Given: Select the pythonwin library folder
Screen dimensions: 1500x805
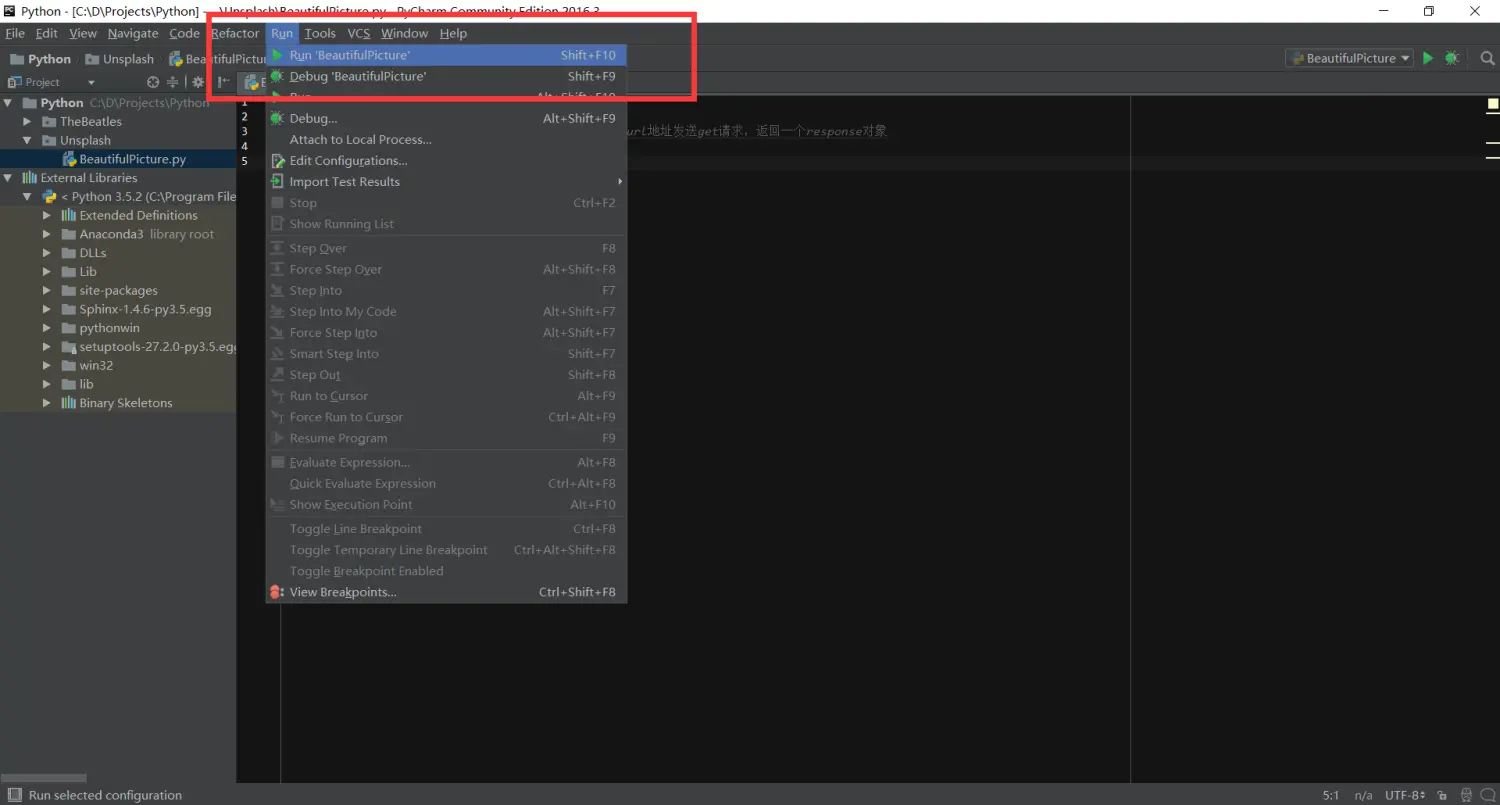Looking at the screenshot, I should (x=109, y=328).
